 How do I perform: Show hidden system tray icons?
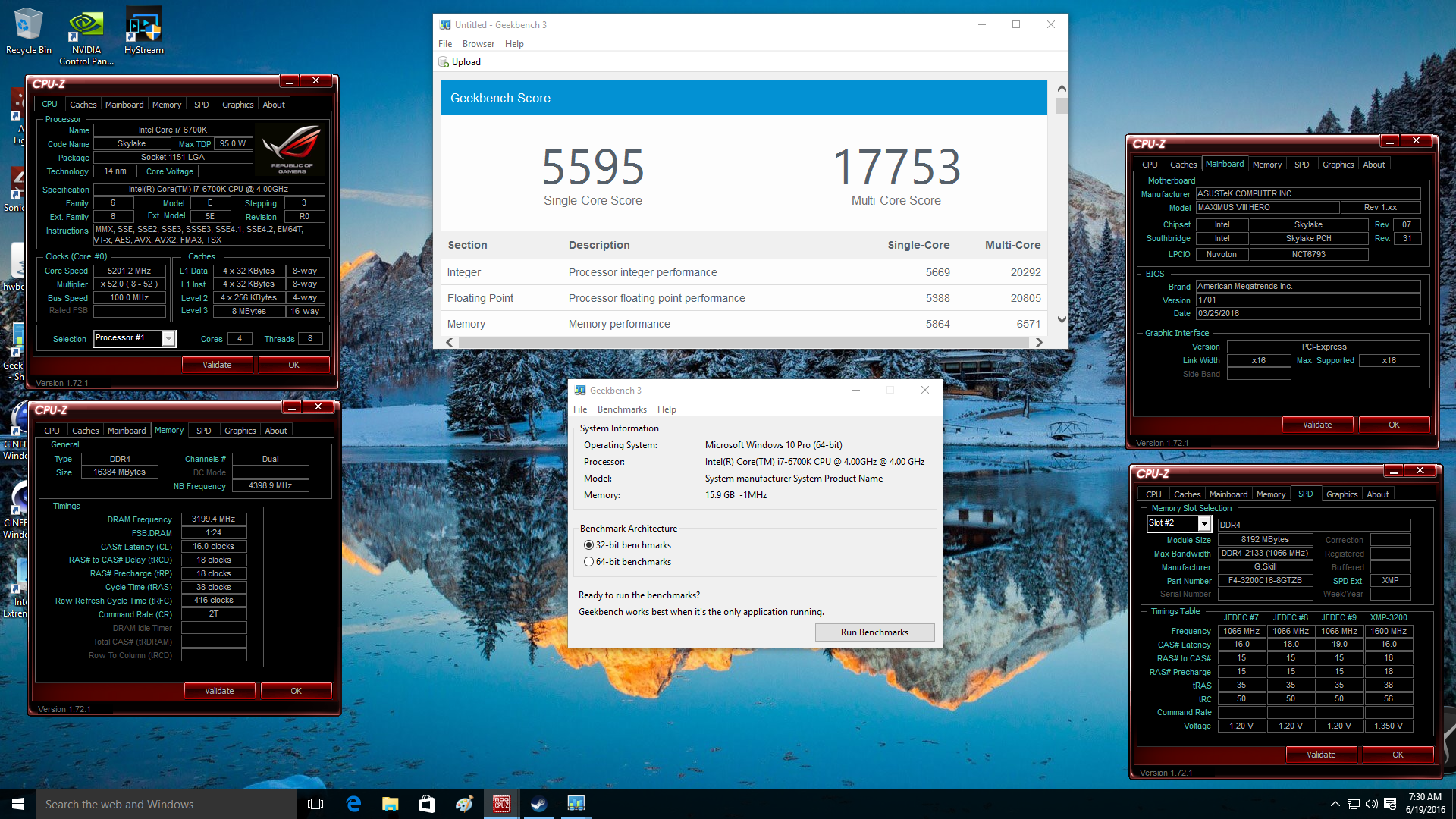(1335, 804)
